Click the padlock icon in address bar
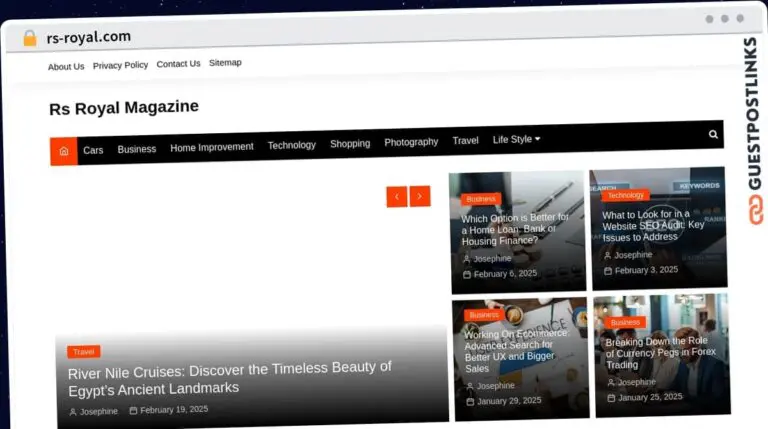Viewport: 768px width, 429px height. (x=29, y=38)
